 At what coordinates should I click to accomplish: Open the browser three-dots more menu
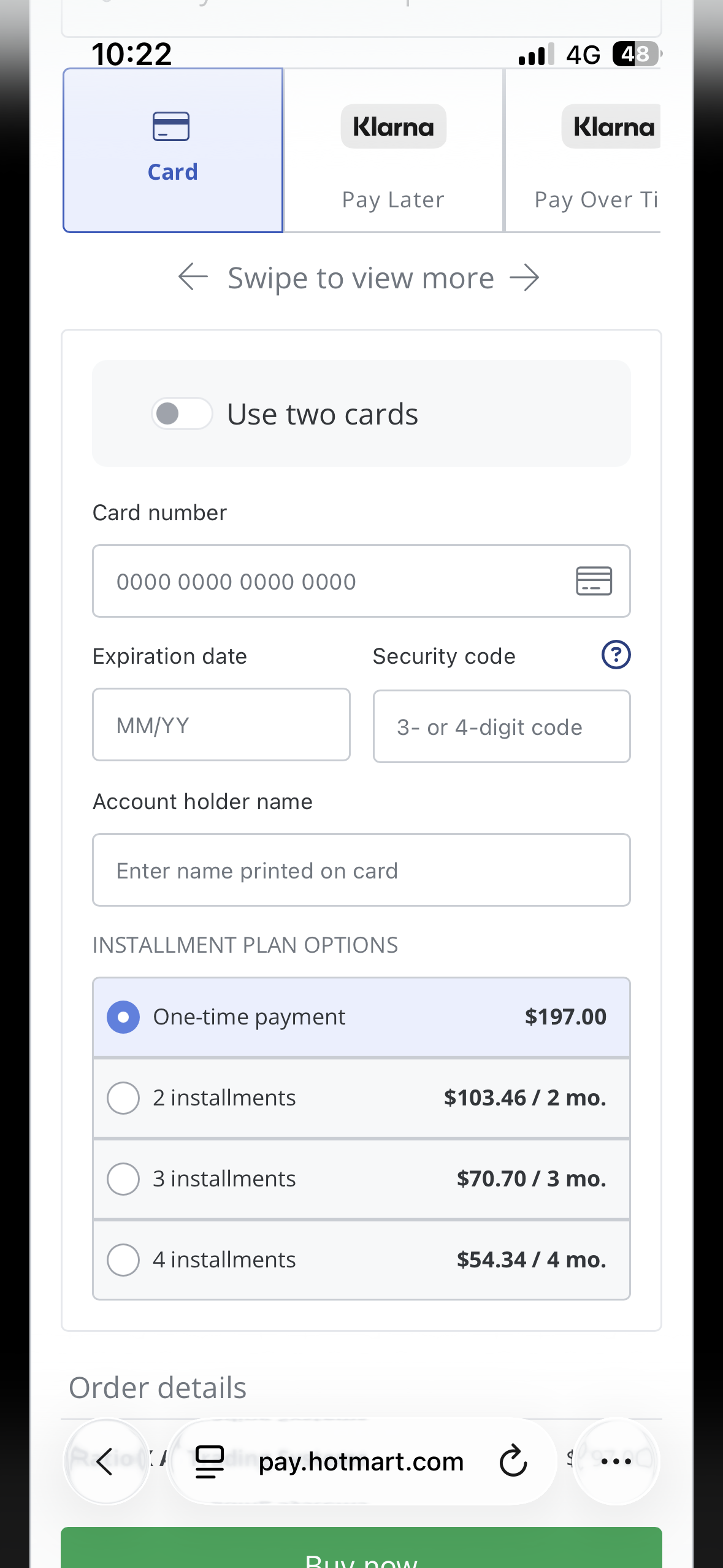616,1461
